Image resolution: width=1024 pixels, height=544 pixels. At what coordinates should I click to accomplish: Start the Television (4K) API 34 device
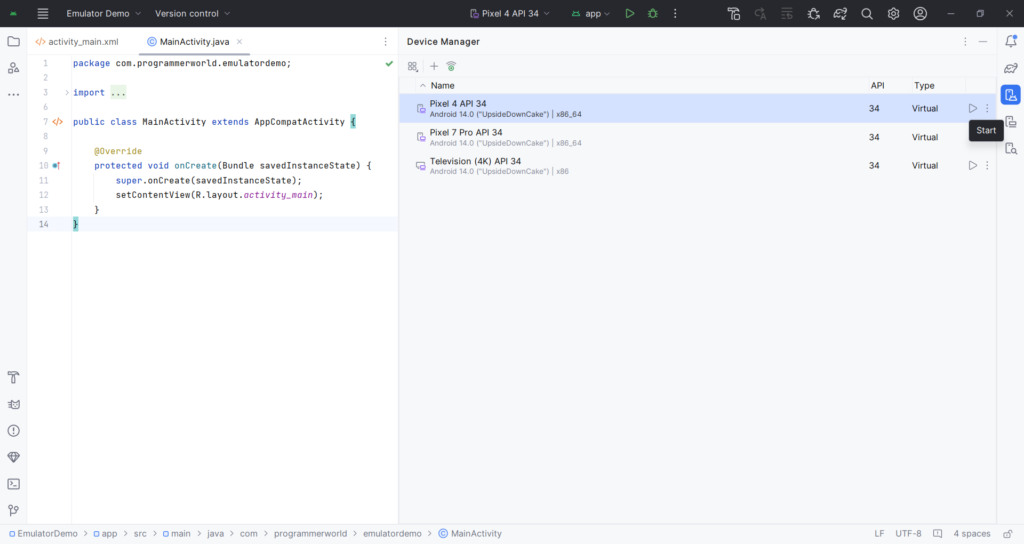972,166
